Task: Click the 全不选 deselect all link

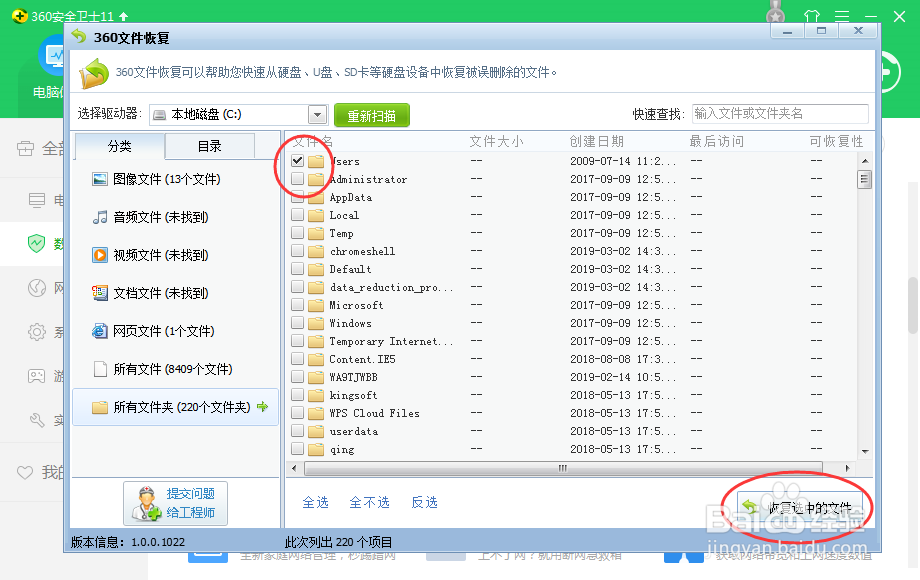Action: pos(370,502)
